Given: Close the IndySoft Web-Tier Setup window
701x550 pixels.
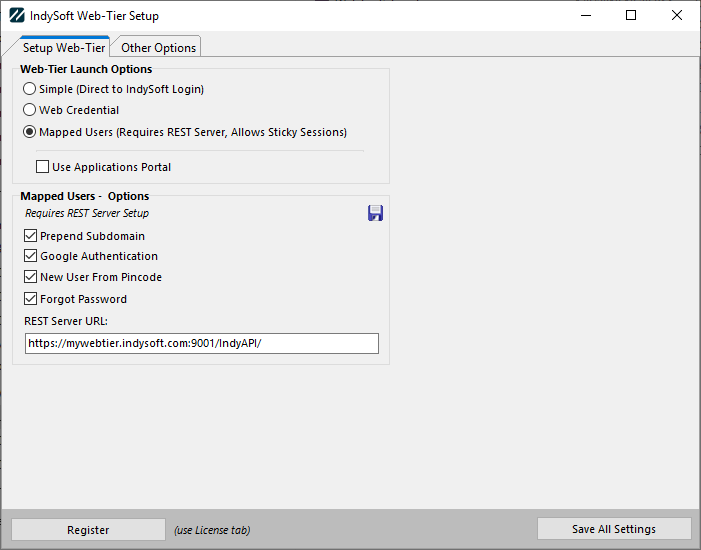Looking at the screenshot, I should click(x=677, y=16).
